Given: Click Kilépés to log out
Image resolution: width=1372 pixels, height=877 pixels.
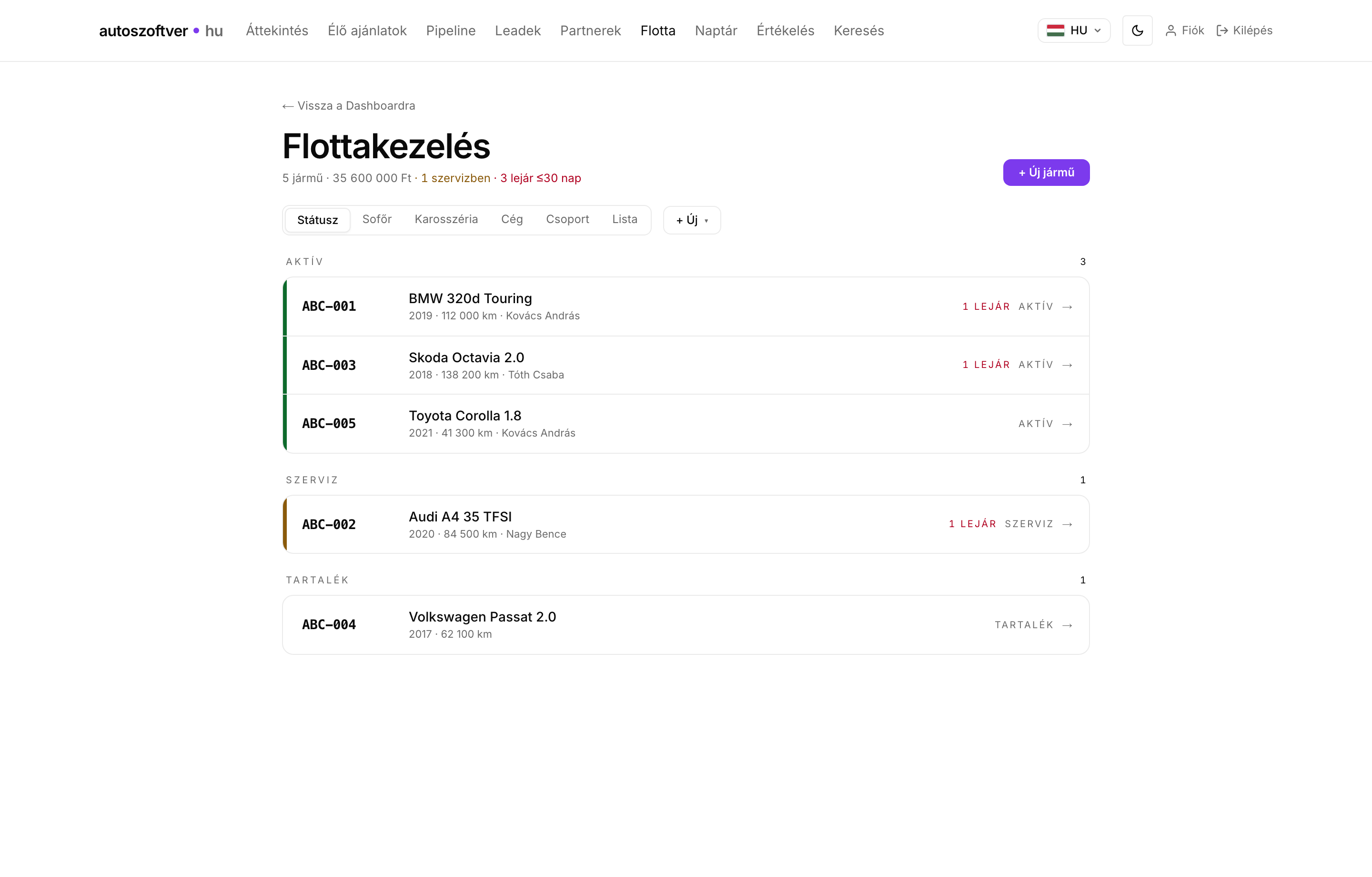Looking at the screenshot, I should 1244,30.
